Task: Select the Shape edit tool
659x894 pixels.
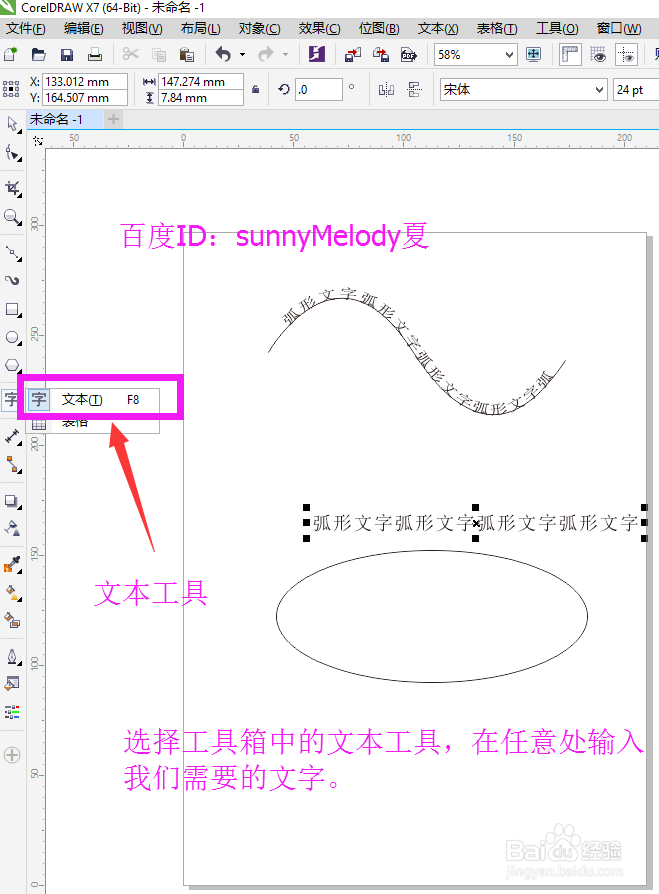Action: point(13,153)
